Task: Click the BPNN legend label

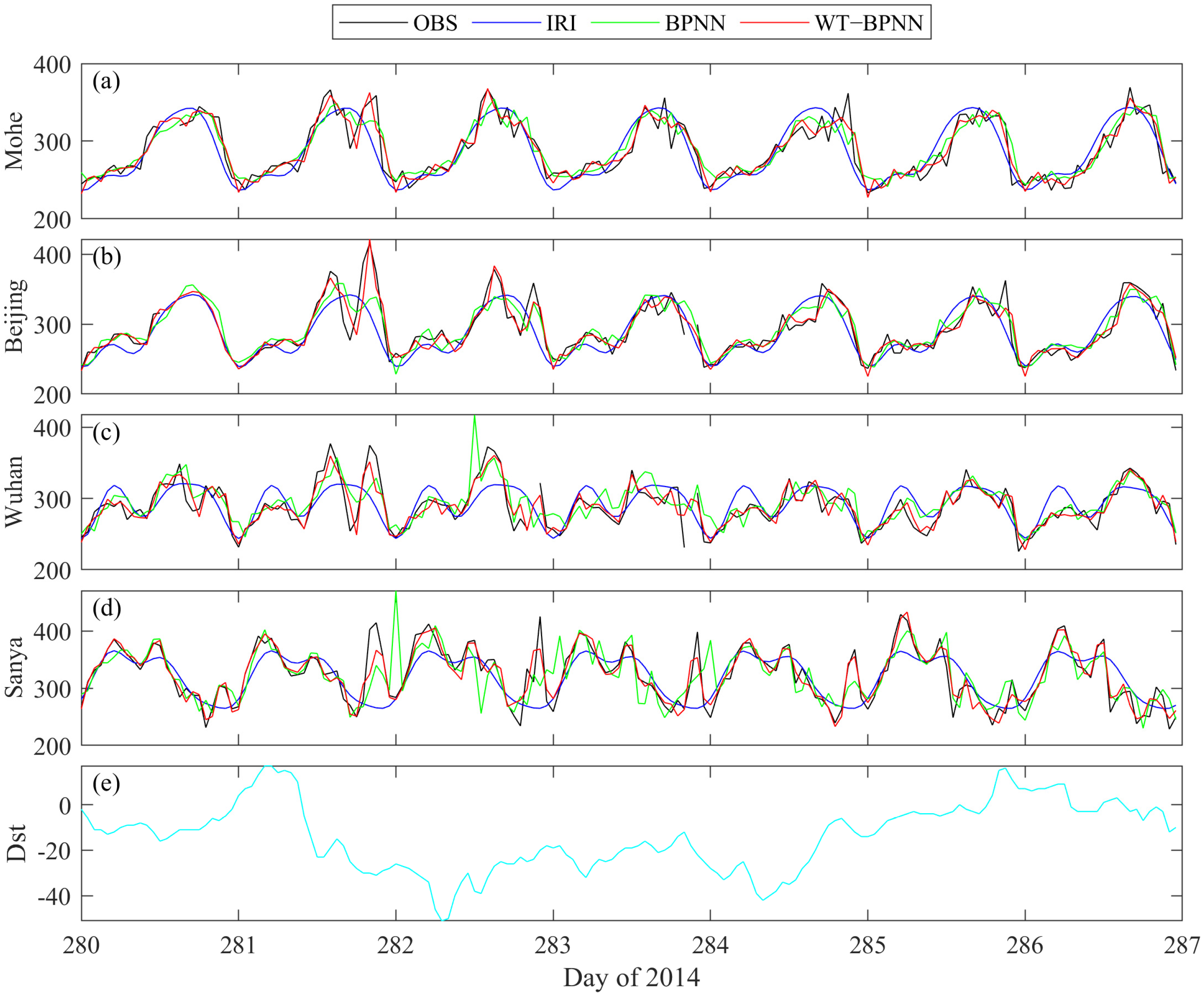Action: [695, 23]
